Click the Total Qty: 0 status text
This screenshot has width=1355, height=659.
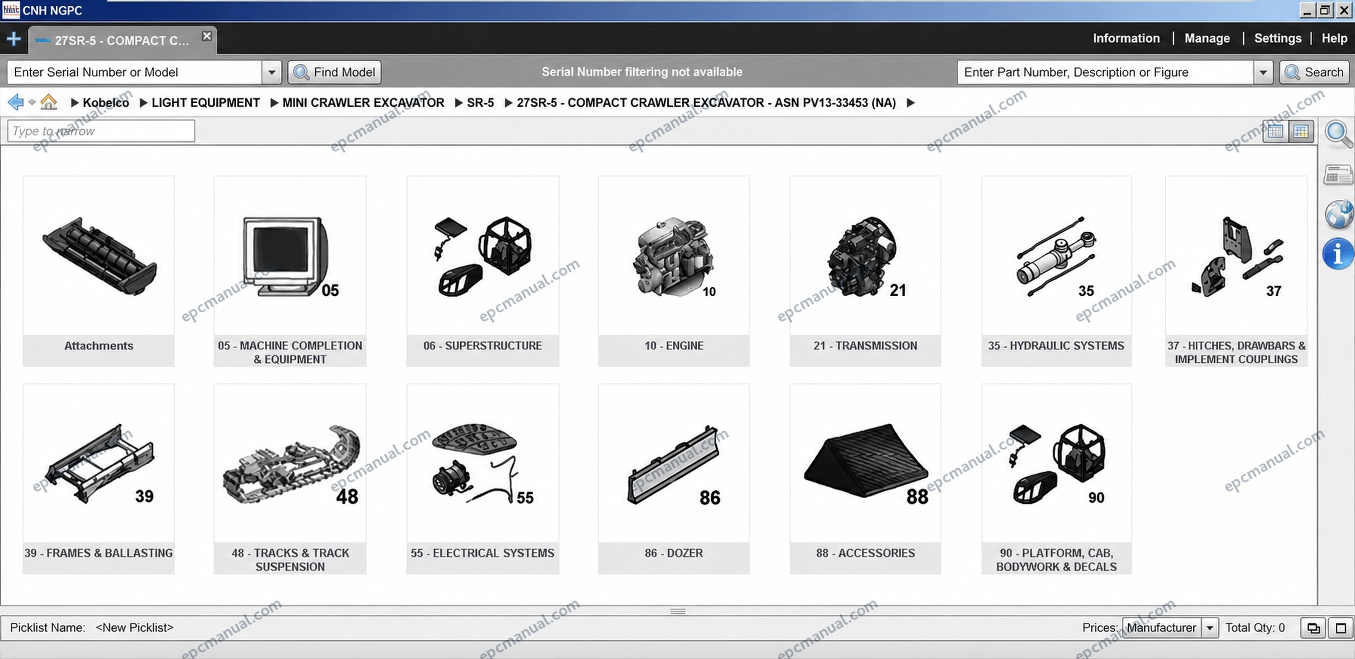1256,628
